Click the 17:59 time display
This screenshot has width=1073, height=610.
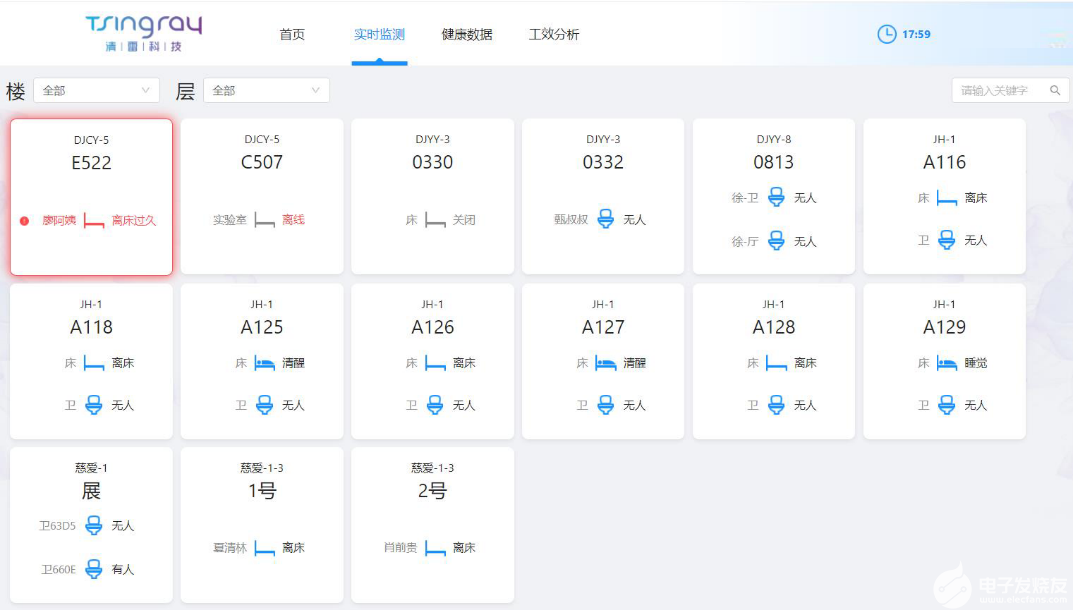click(x=916, y=34)
